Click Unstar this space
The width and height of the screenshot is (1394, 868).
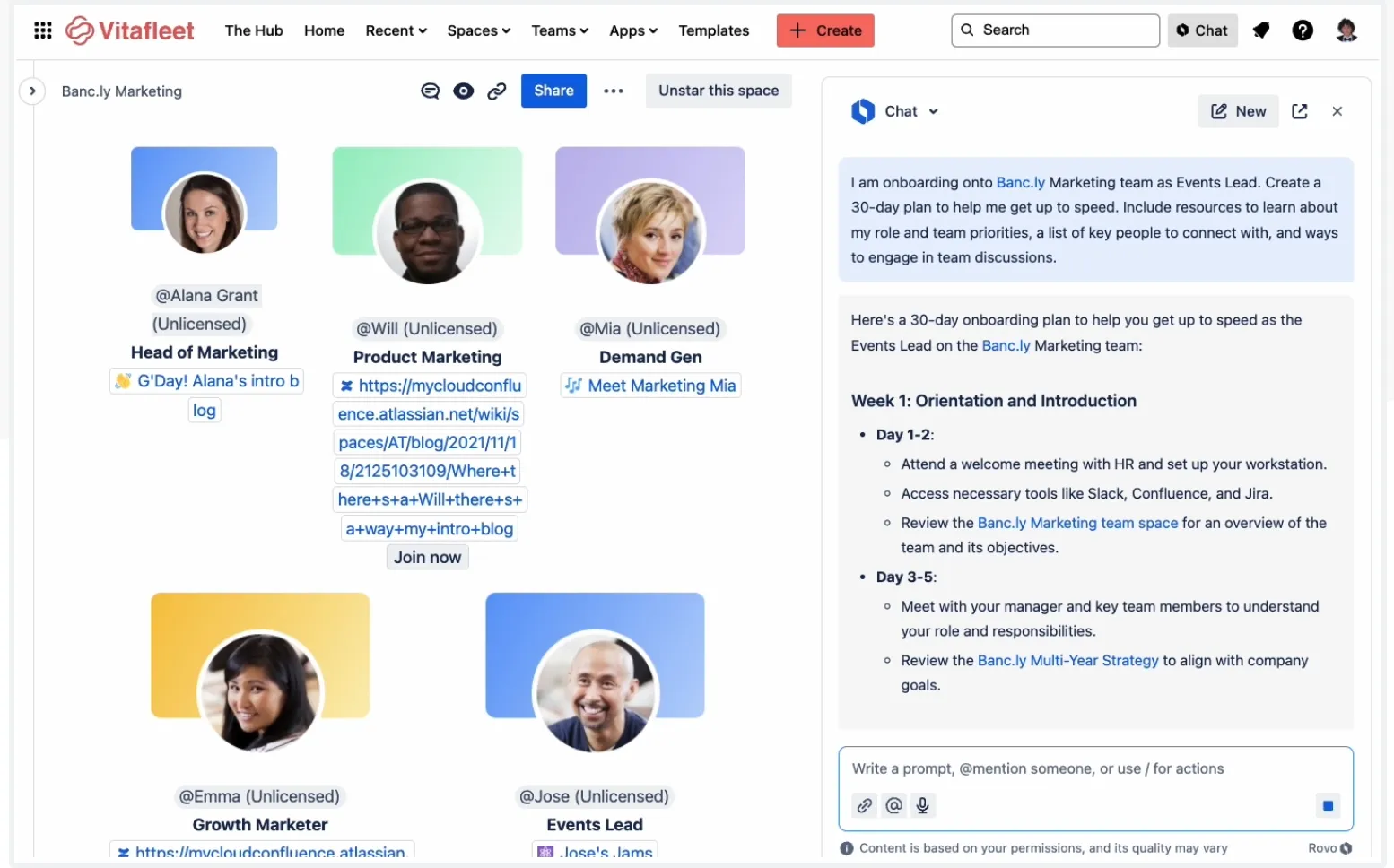click(x=719, y=91)
